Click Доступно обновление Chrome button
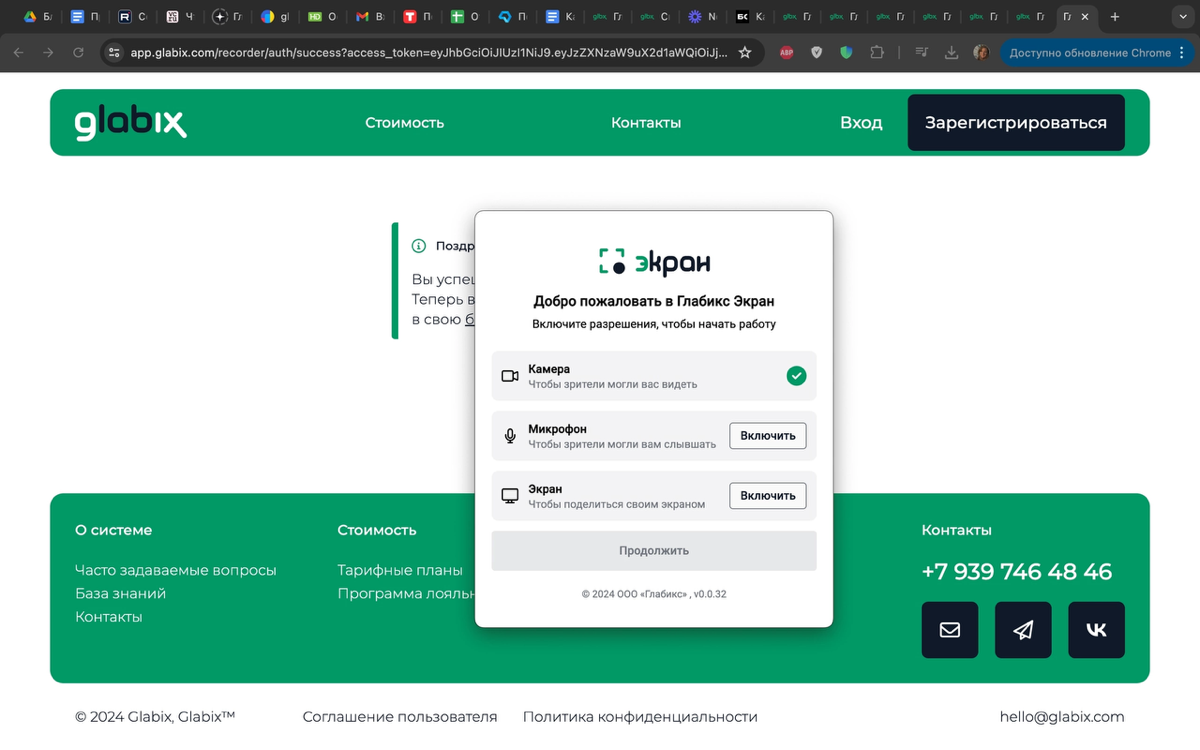 (1089, 53)
